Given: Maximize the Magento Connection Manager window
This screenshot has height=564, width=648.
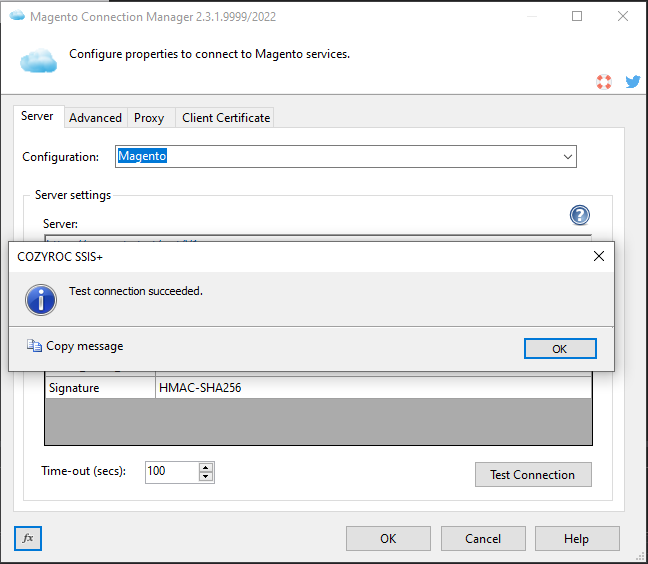Looking at the screenshot, I should pos(577,16).
